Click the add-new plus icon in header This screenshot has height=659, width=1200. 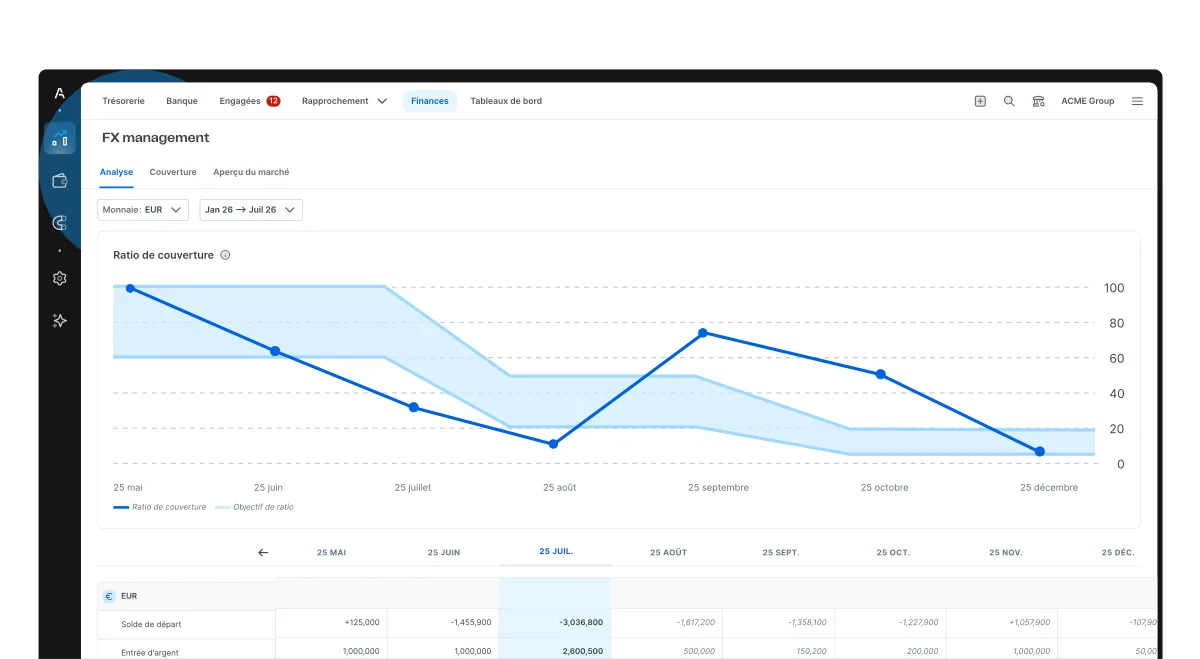[980, 101]
